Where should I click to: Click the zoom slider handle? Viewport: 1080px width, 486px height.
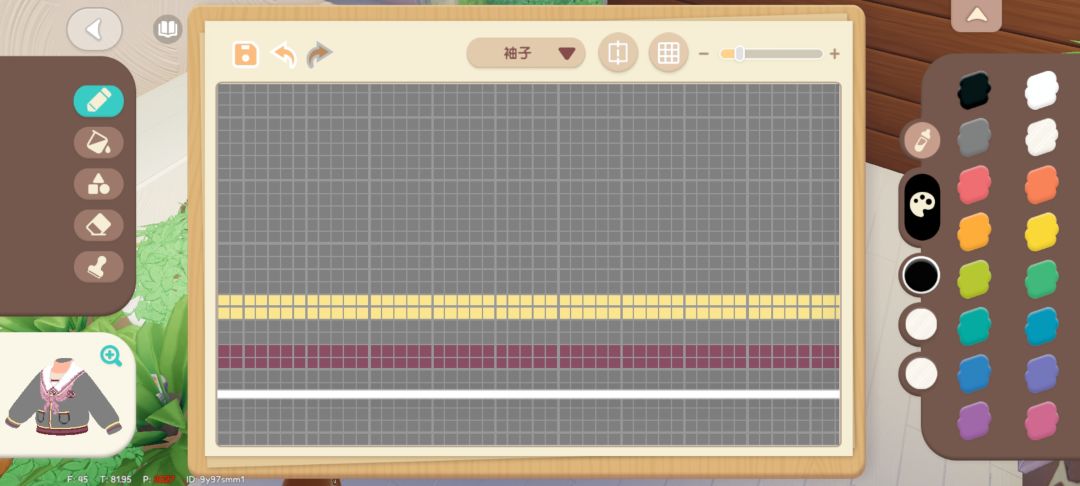tap(739, 54)
